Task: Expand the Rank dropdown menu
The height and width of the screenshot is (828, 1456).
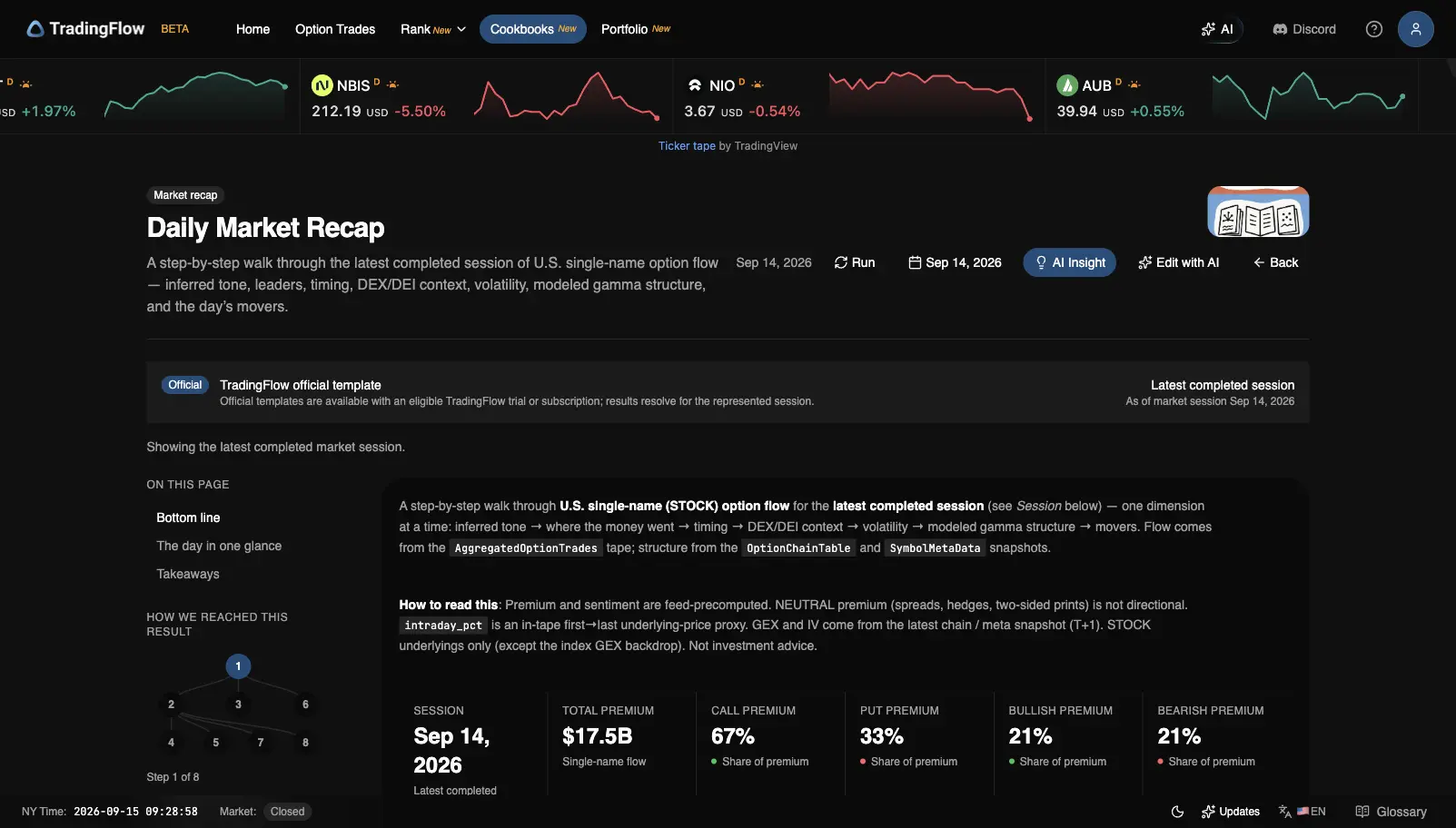Action: pyautogui.click(x=433, y=29)
